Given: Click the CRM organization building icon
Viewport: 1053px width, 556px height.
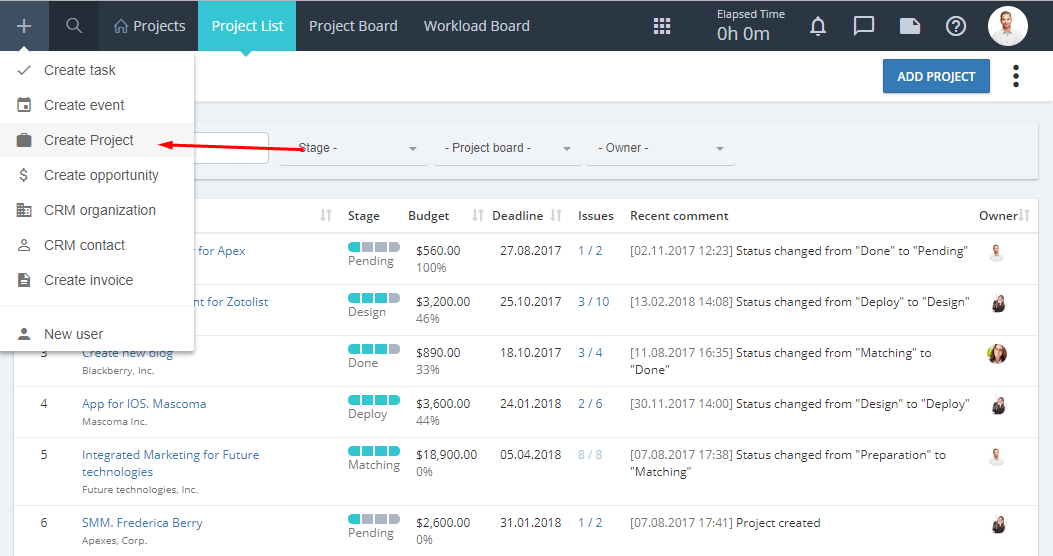Looking at the screenshot, I should coord(24,210).
